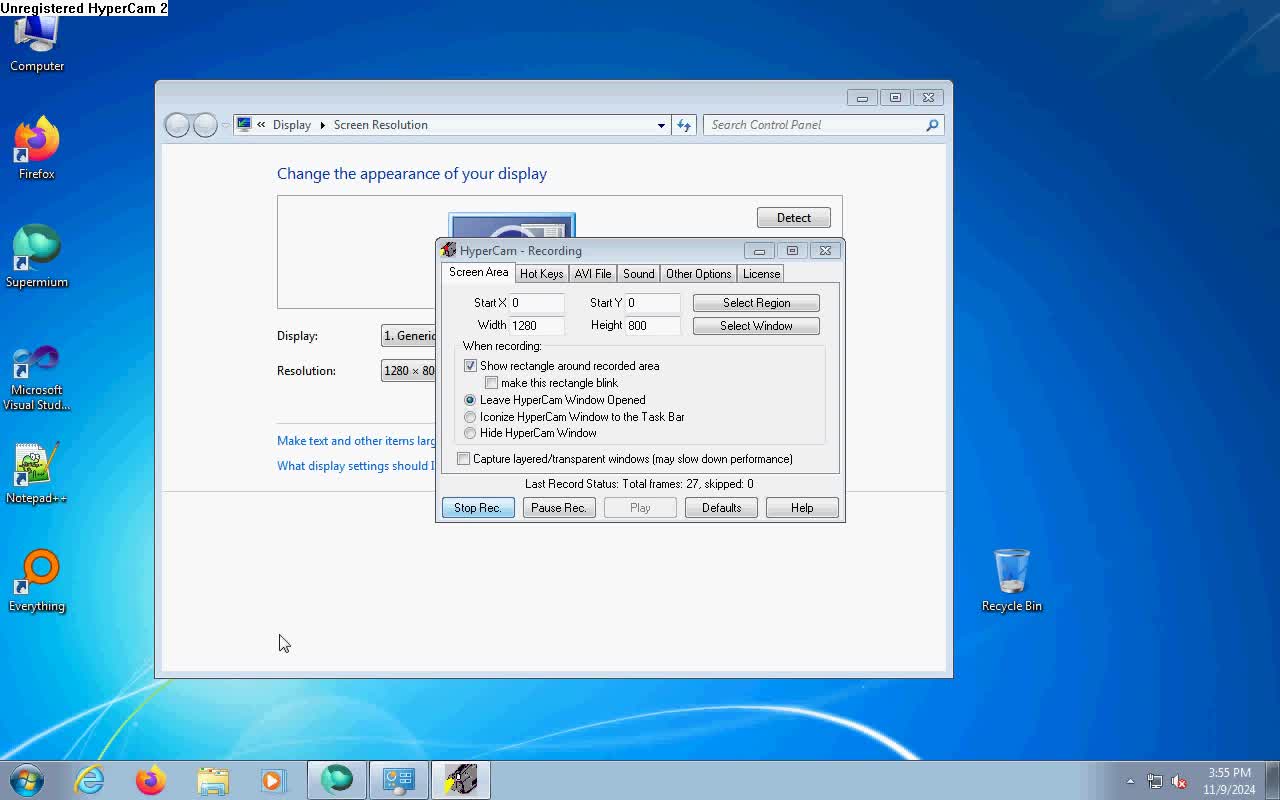
Task: Switch to the Sound tab
Action: (x=638, y=274)
